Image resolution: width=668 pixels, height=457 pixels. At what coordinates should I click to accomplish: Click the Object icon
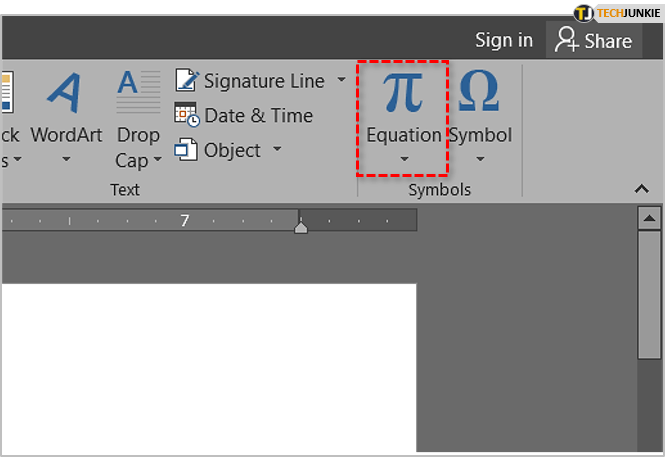186,150
